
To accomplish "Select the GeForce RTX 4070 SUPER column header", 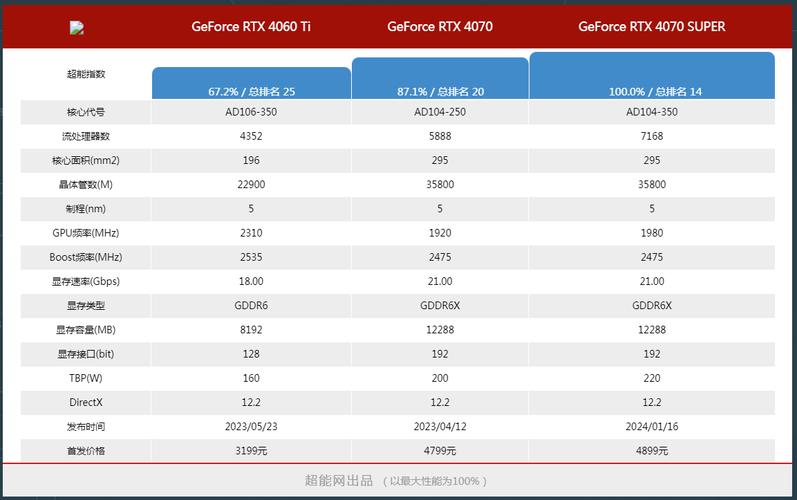I will pos(651,27).
